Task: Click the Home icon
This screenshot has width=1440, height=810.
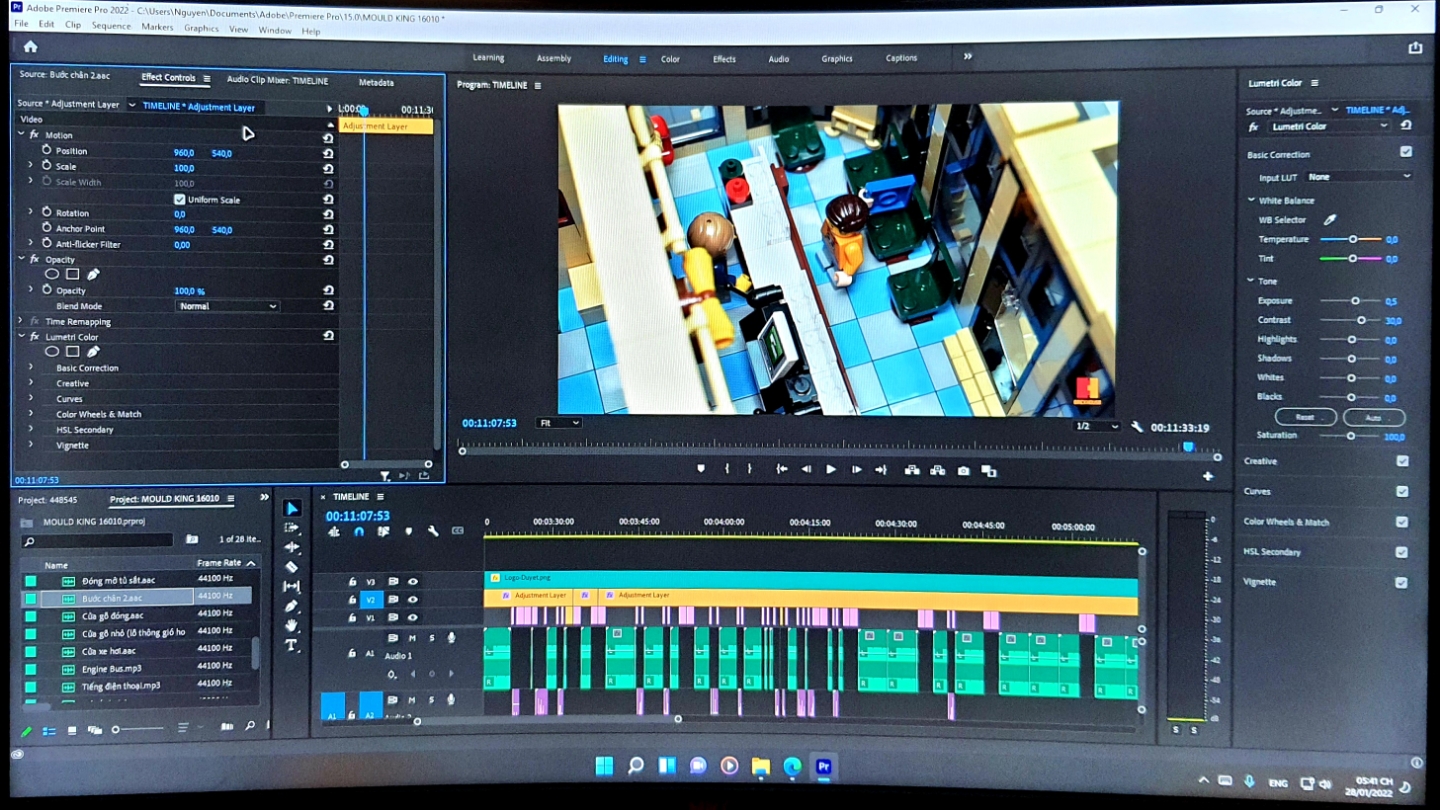Action: coord(30,46)
